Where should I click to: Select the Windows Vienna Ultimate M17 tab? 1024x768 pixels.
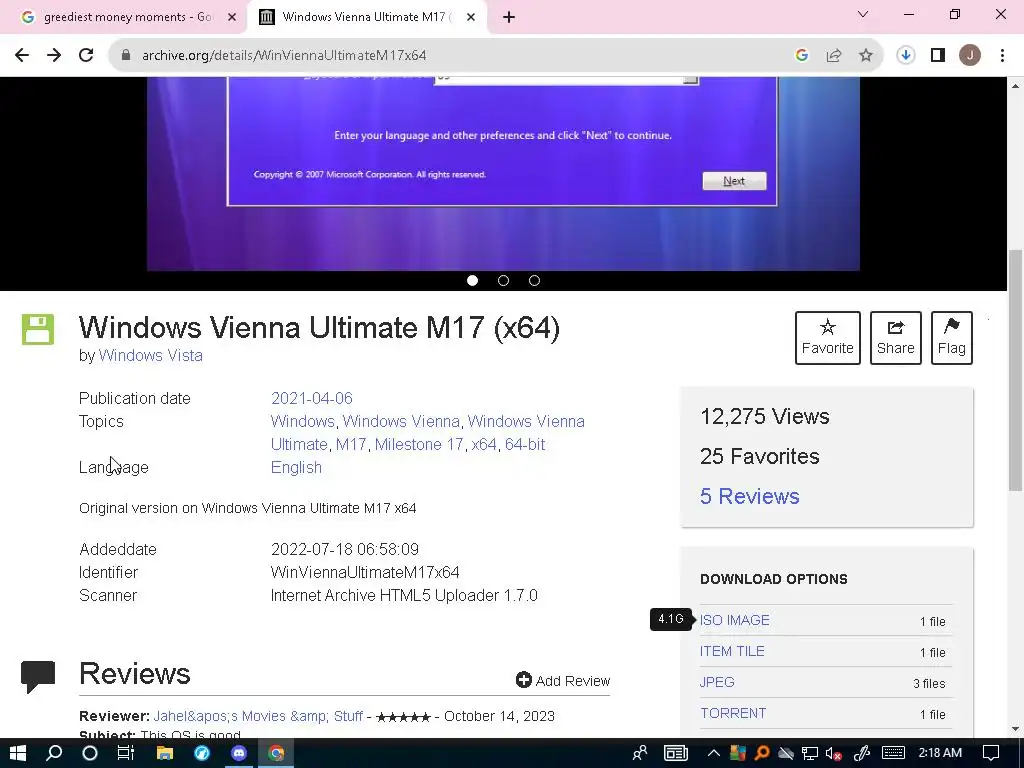(366, 17)
